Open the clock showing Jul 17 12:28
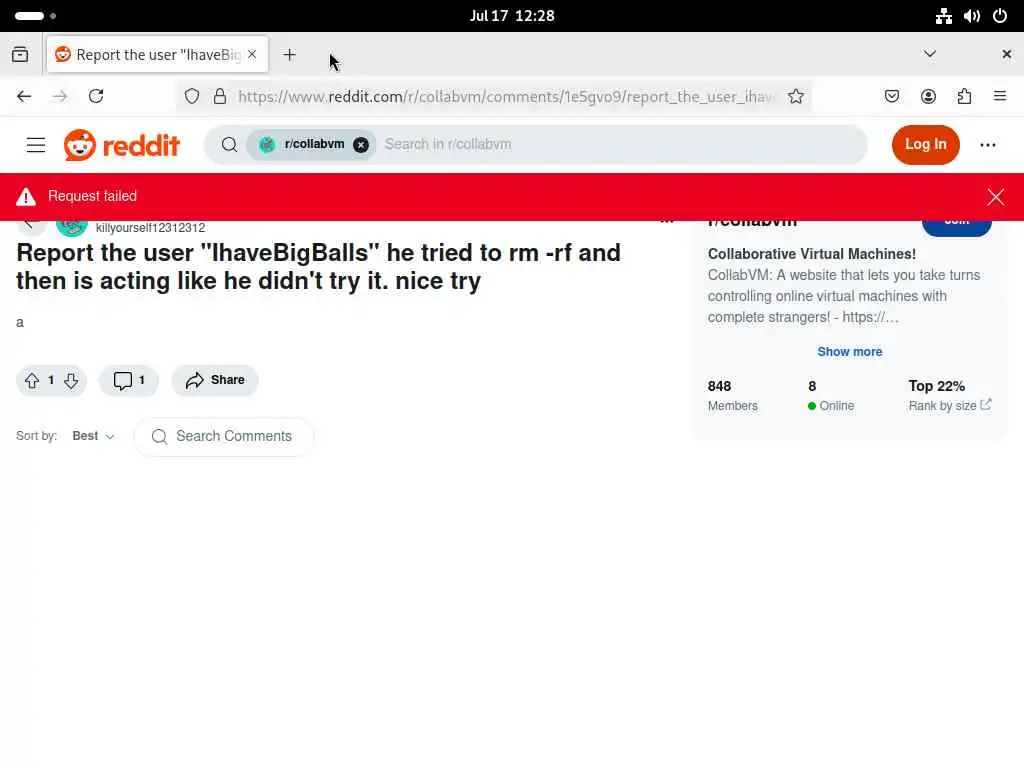Viewport: 1024px width, 768px height. (x=512, y=16)
